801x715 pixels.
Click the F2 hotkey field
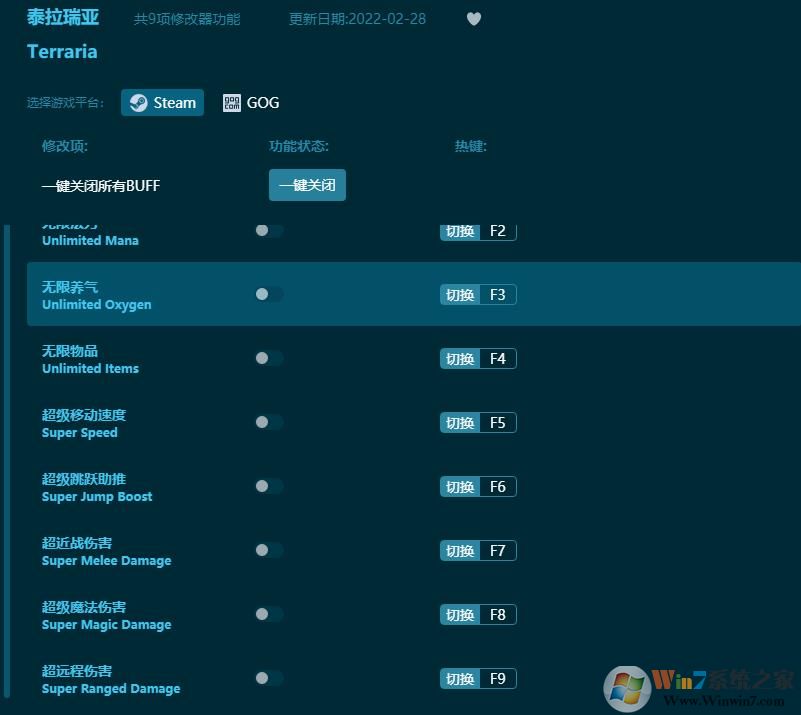[x=498, y=231]
